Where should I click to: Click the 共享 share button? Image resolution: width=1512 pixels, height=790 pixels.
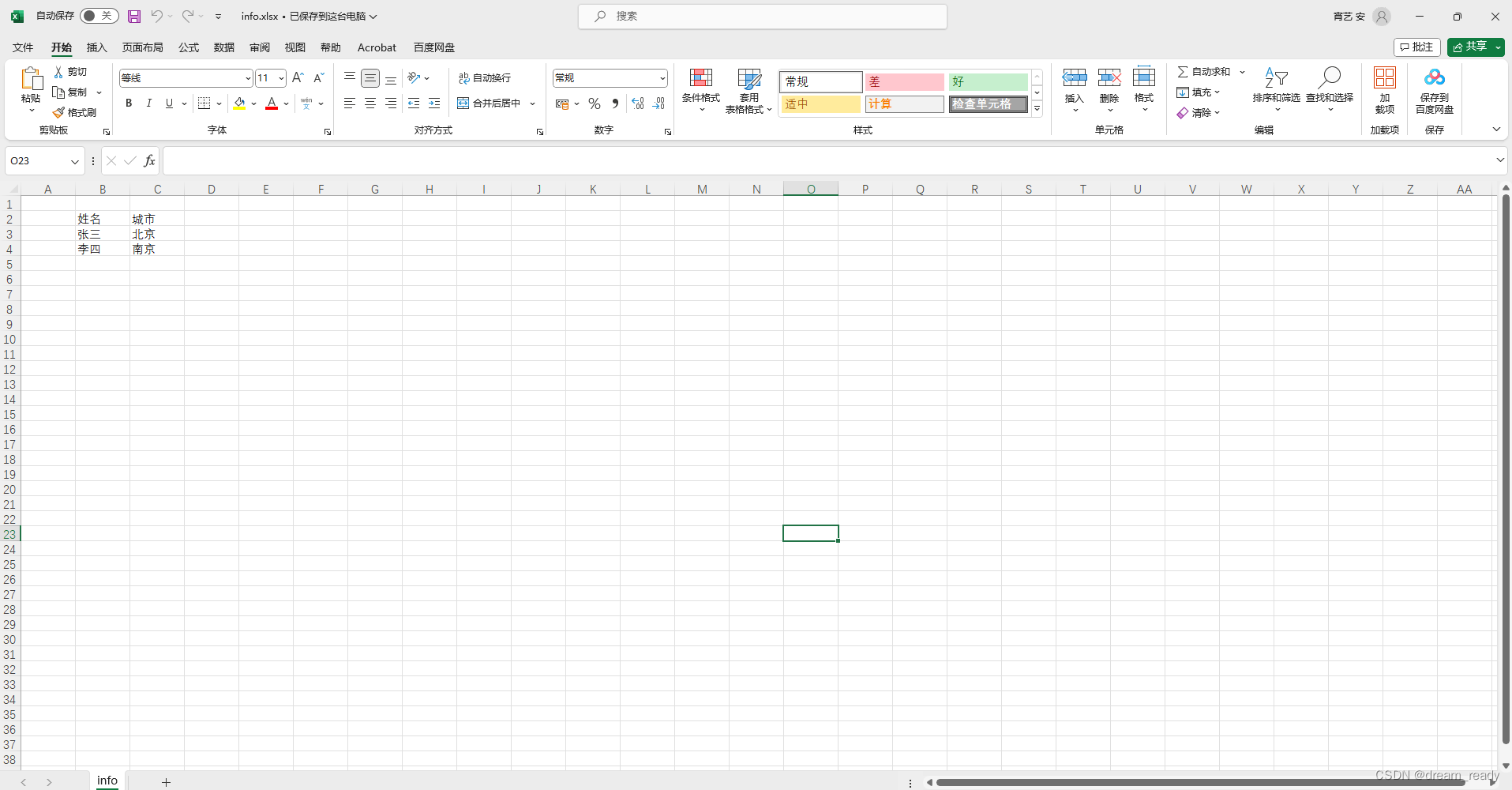[x=1473, y=47]
